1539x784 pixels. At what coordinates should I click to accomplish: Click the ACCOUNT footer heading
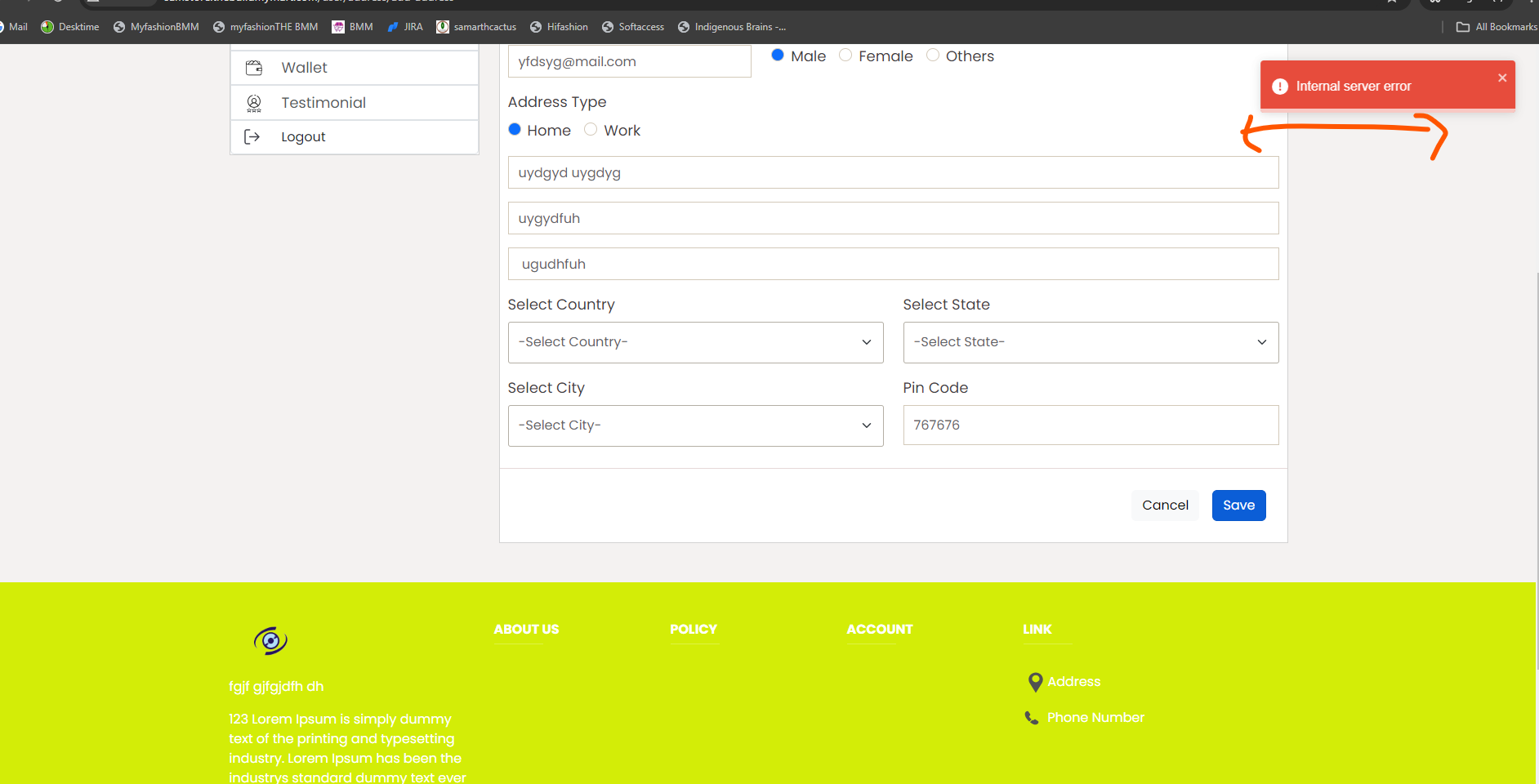(x=880, y=630)
